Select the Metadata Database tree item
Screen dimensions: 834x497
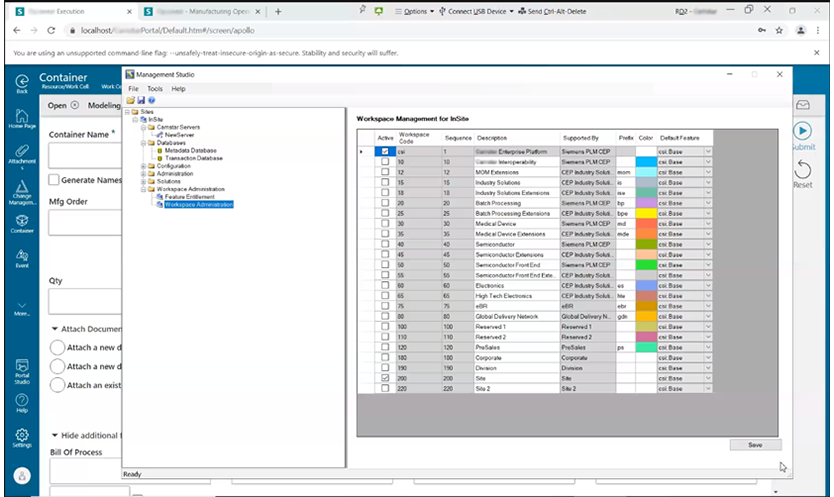coord(191,150)
